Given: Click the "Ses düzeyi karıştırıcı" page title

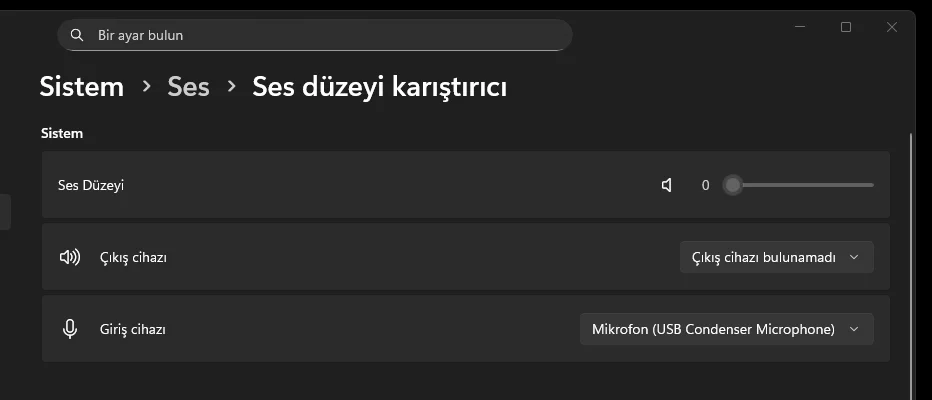Looking at the screenshot, I should [379, 87].
